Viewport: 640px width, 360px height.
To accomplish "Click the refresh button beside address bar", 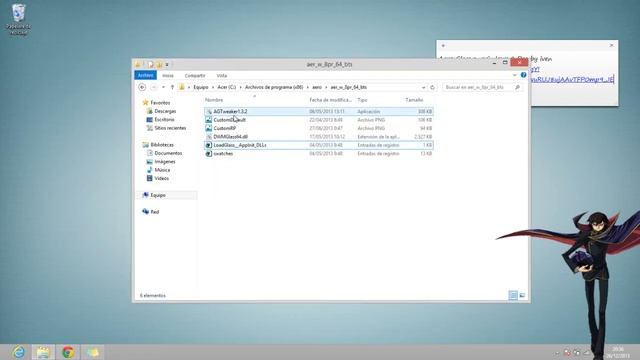I will 432,87.
